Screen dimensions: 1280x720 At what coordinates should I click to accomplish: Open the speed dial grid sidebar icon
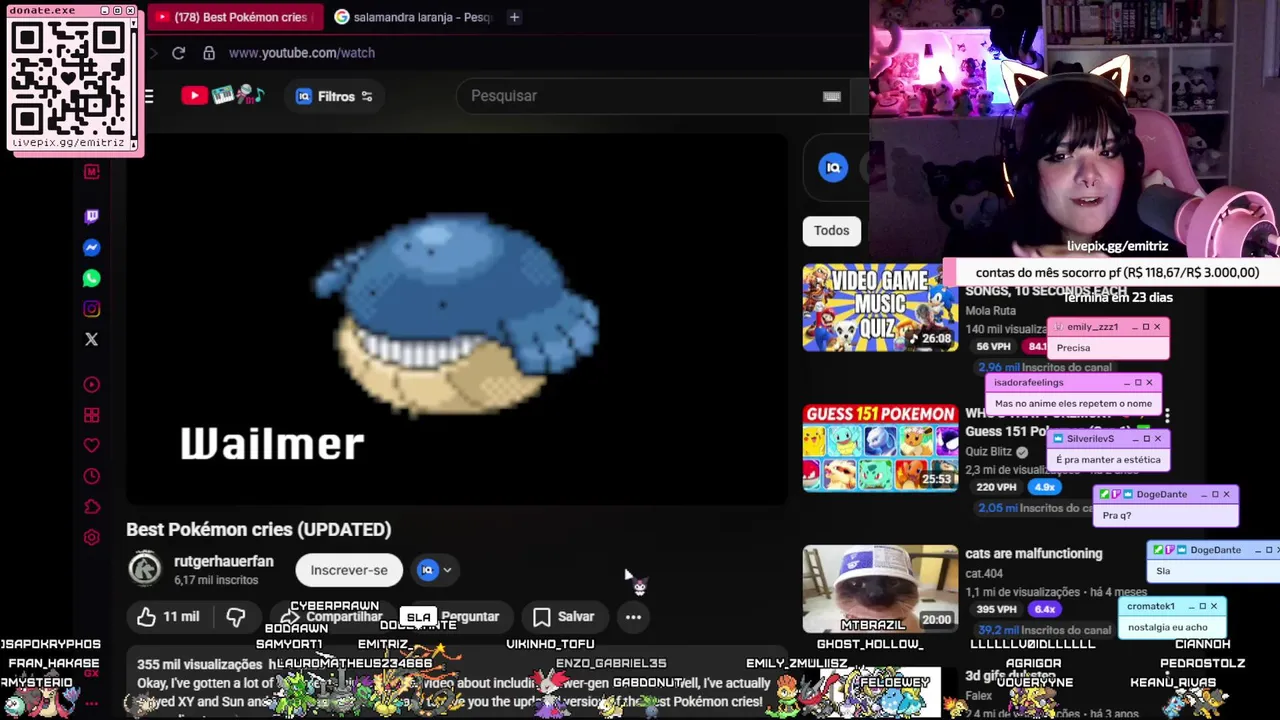pos(92,415)
